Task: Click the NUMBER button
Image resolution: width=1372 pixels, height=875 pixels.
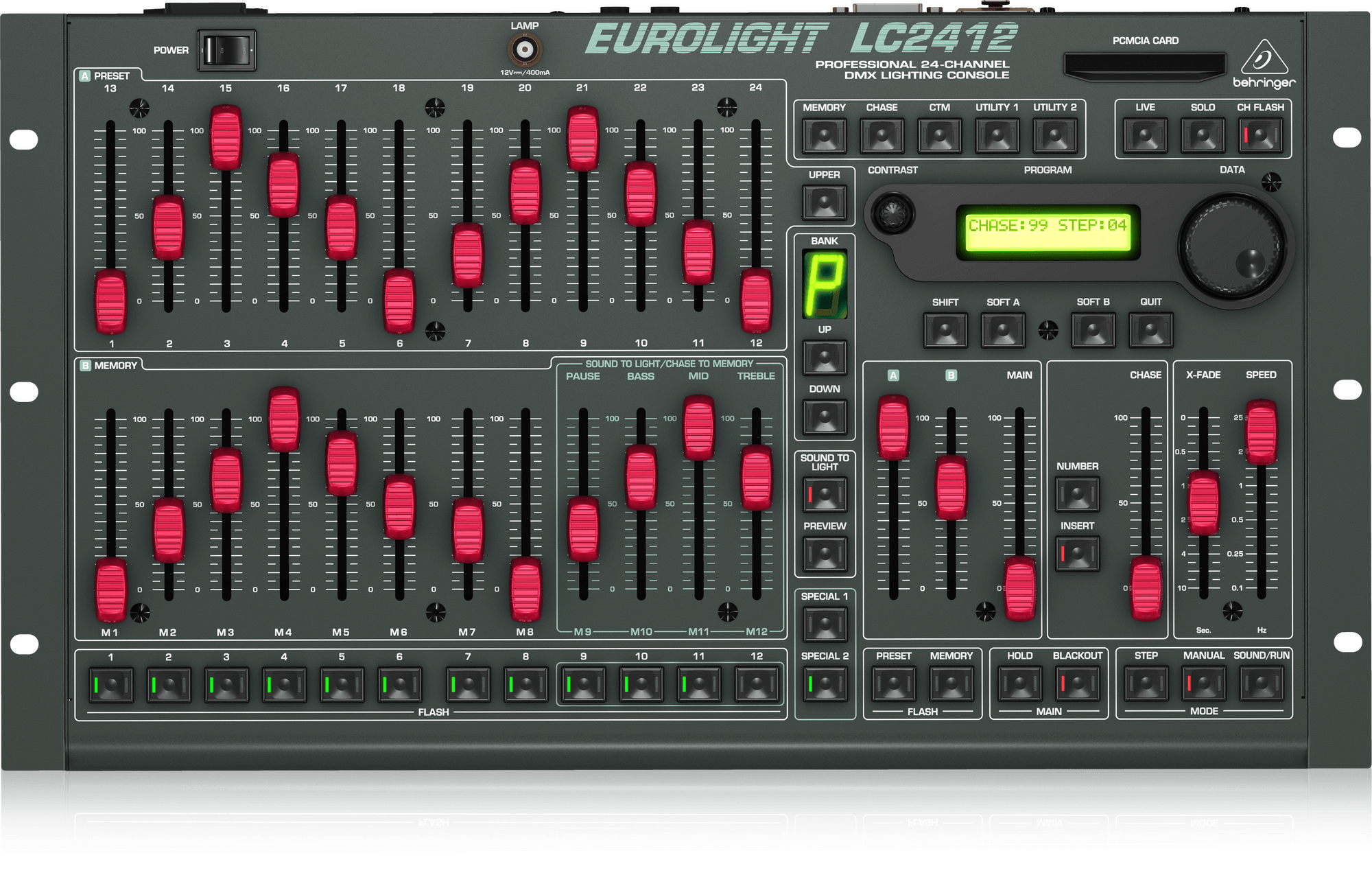Action: (x=1077, y=494)
